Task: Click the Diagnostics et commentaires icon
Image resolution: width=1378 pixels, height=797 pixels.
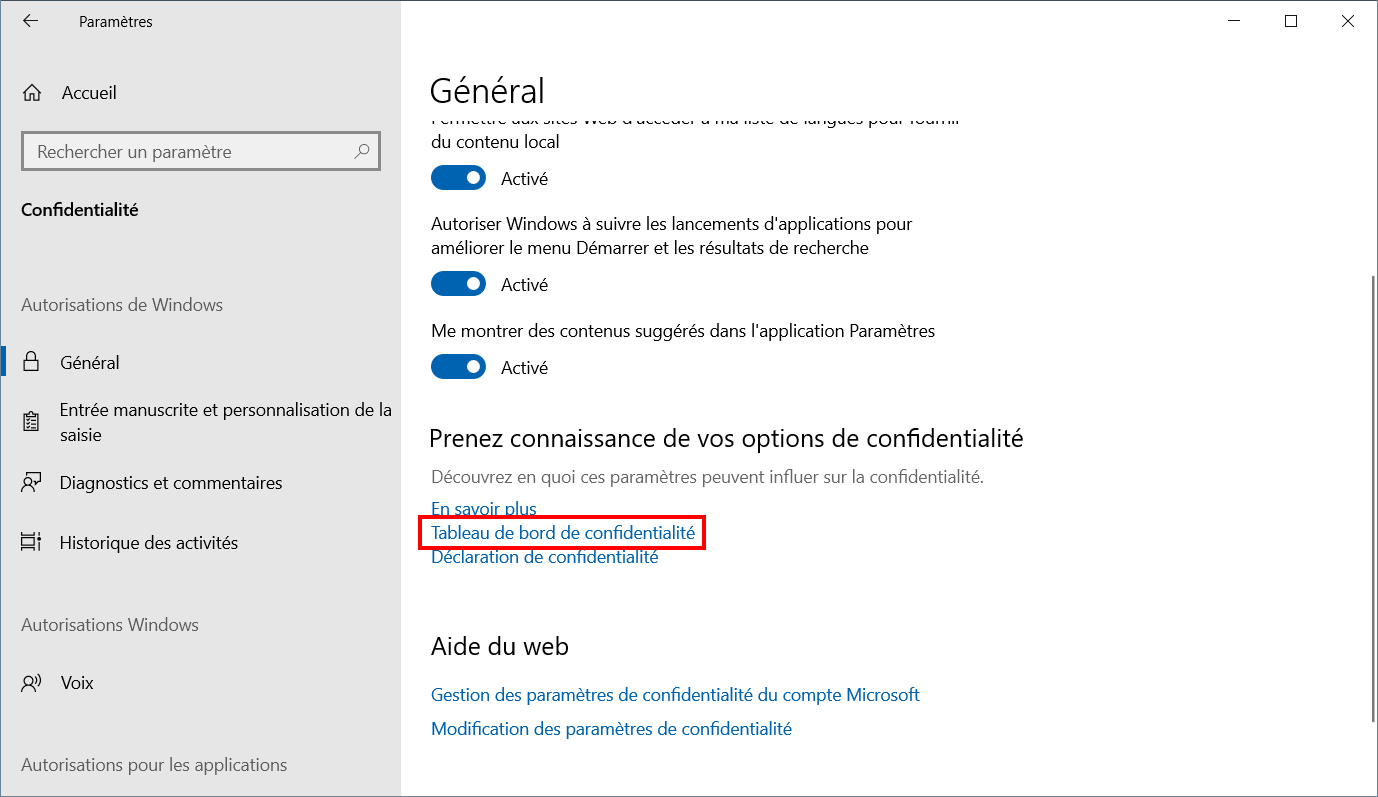Action: click(x=32, y=483)
